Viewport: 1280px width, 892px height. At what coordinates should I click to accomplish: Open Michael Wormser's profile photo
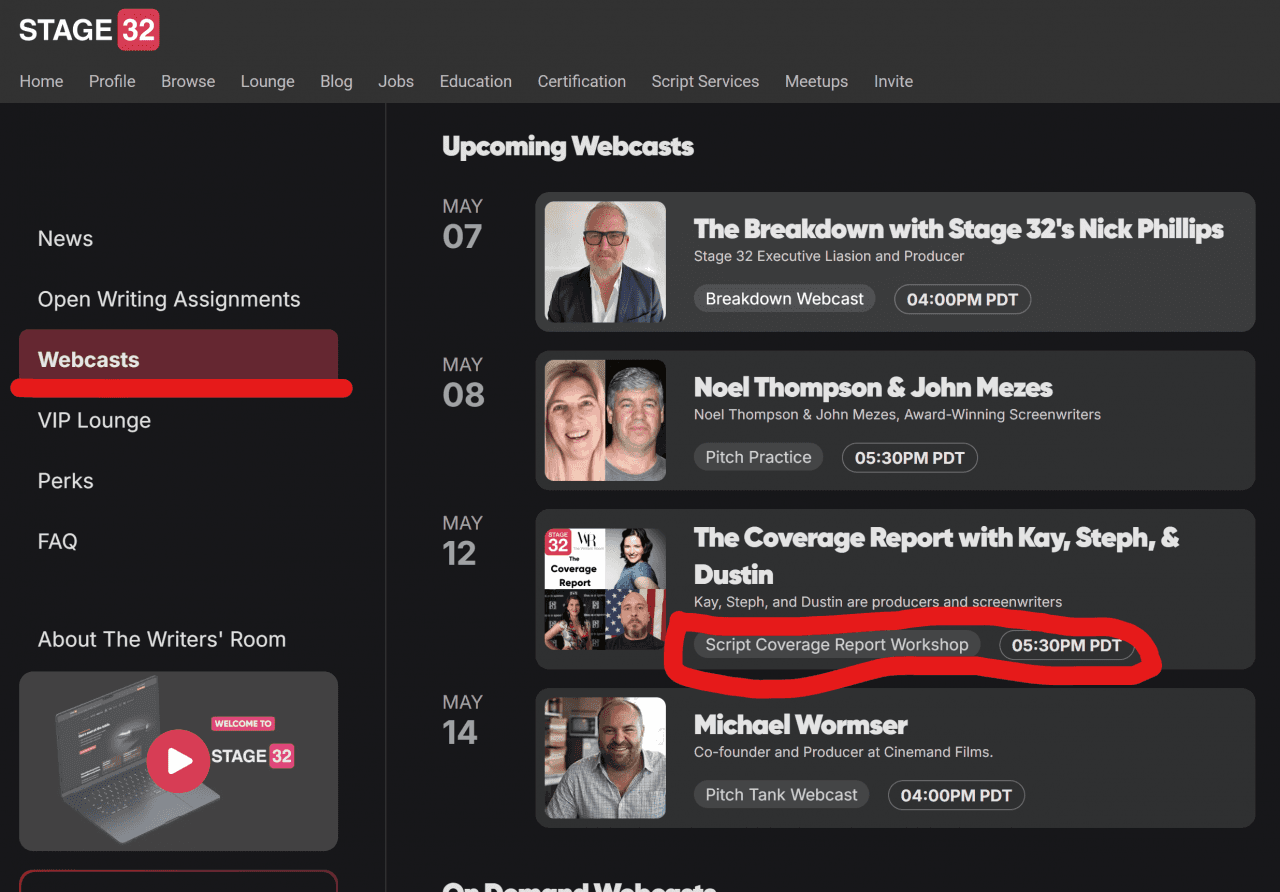pos(605,758)
